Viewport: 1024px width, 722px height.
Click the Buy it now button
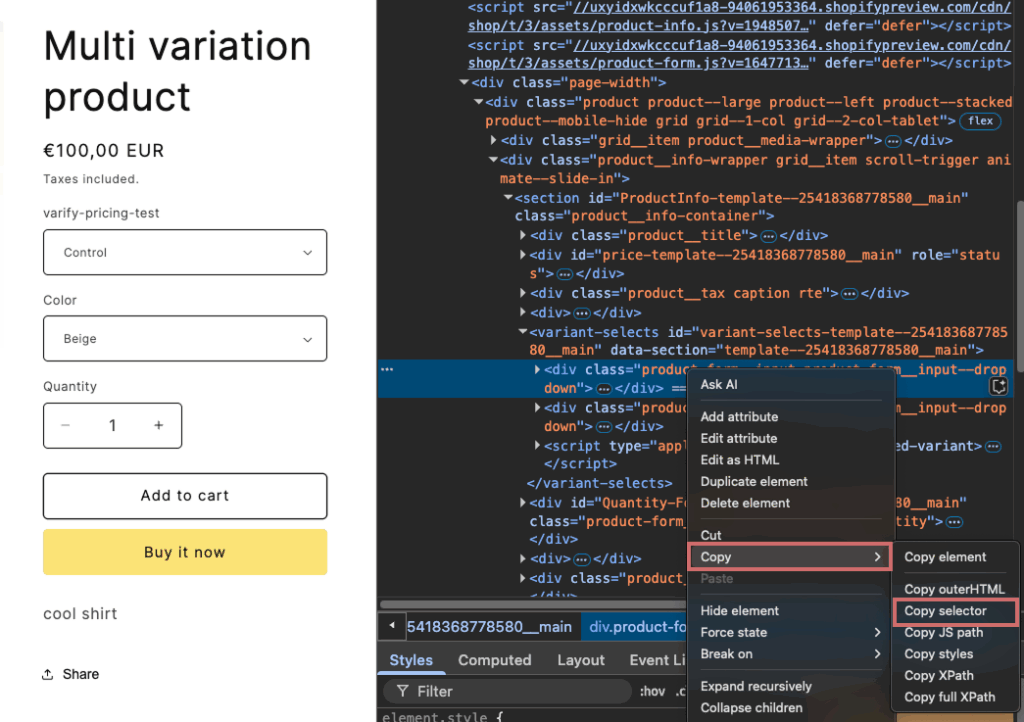[185, 552]
